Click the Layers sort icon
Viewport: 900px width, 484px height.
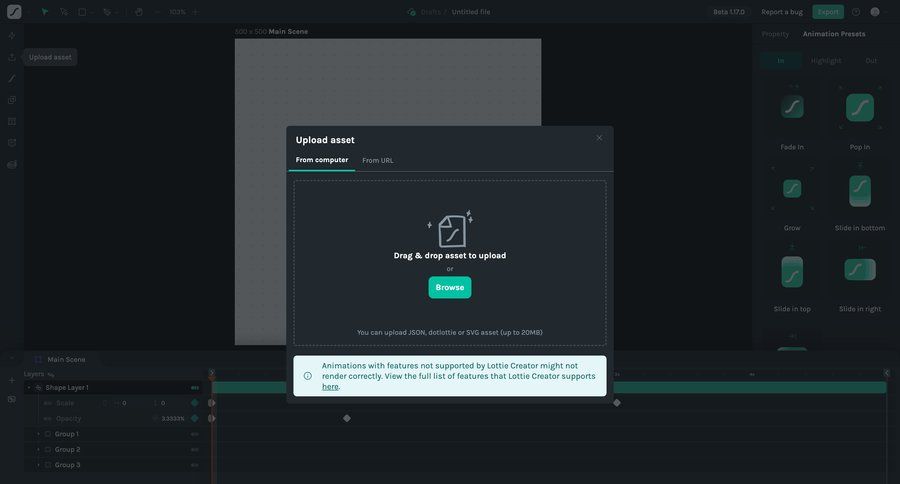tap(51, 374)
